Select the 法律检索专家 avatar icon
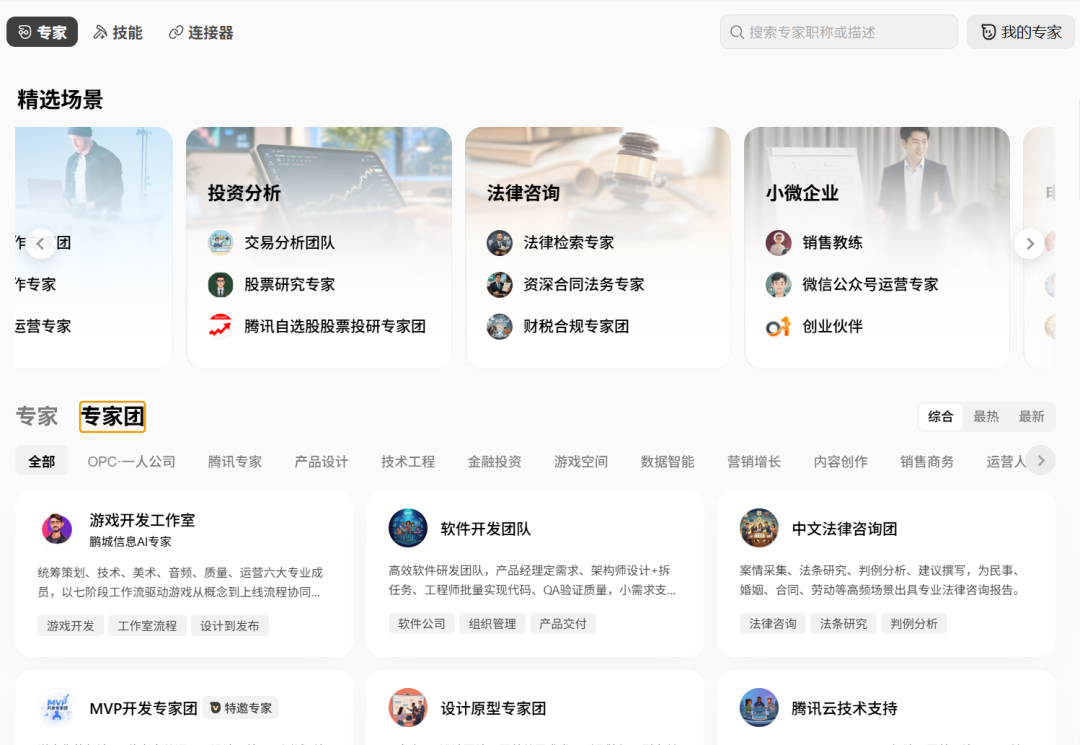 pos(499,242)
